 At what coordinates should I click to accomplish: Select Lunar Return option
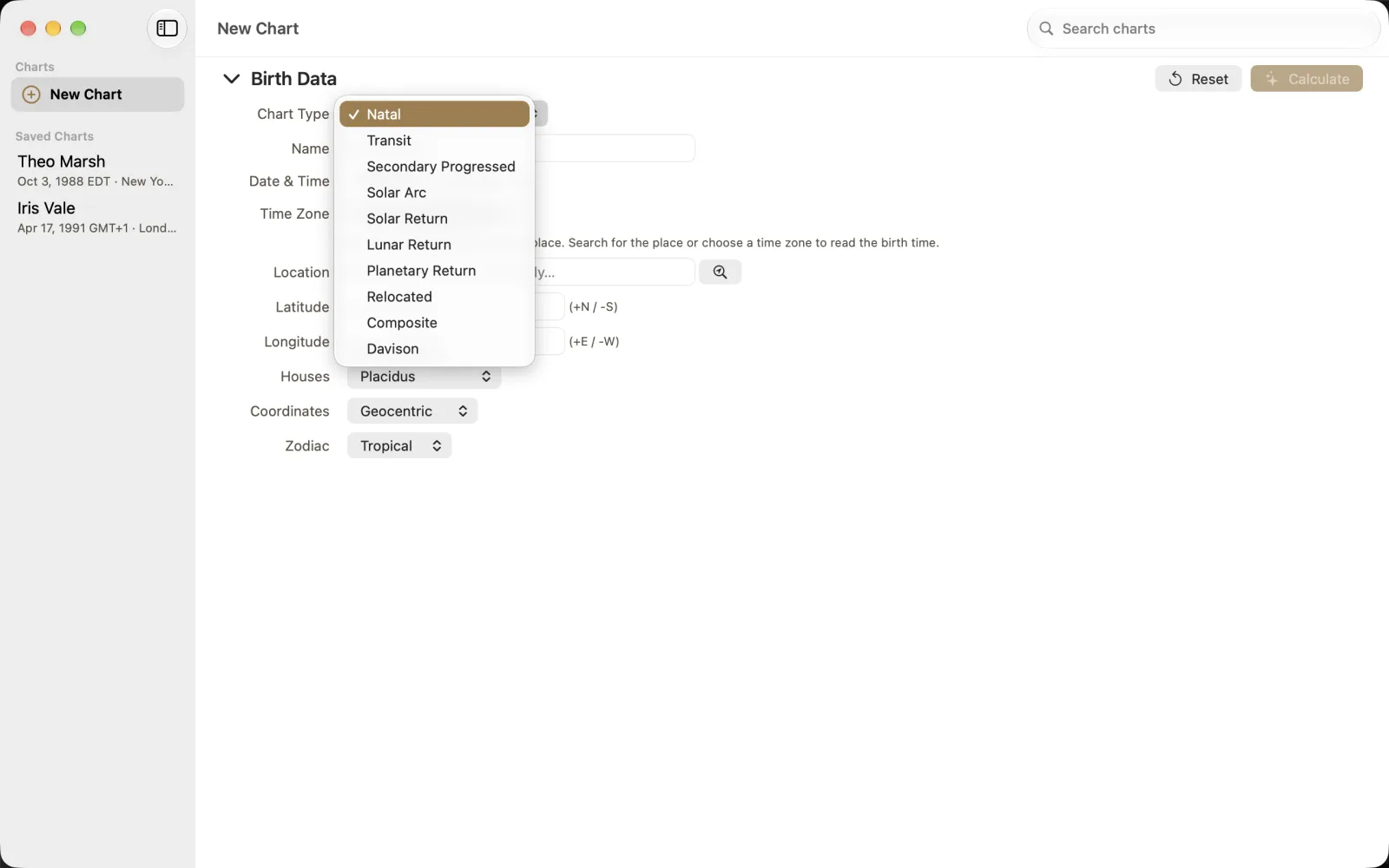tap(434, 245)
